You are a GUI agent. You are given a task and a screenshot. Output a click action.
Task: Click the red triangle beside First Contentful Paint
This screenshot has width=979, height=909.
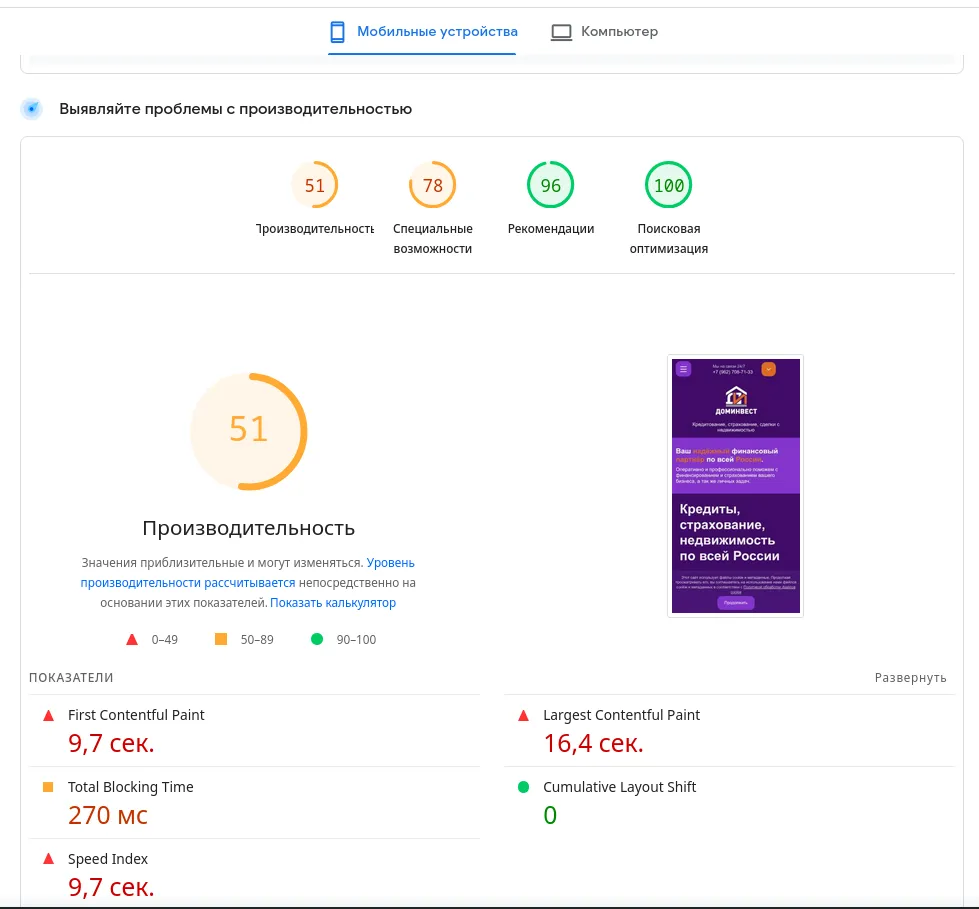pyautogui.click(x=48, y=715)
